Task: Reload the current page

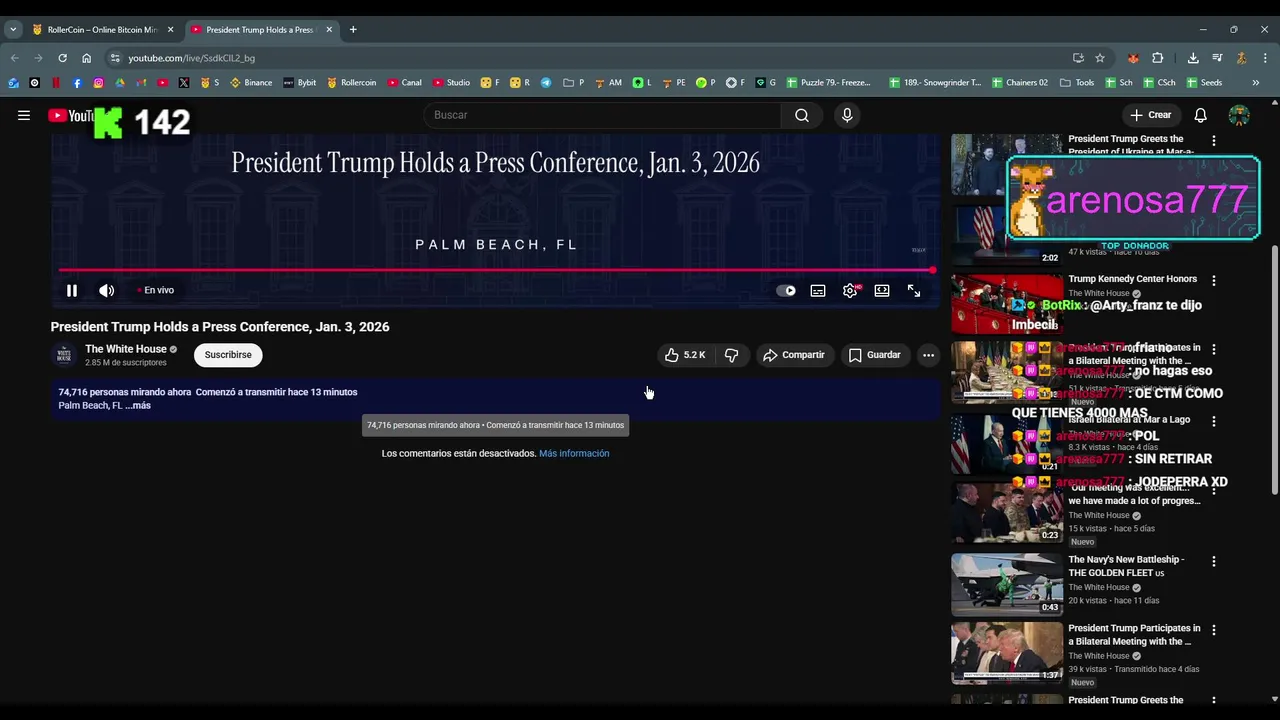Action: (62, 58)
